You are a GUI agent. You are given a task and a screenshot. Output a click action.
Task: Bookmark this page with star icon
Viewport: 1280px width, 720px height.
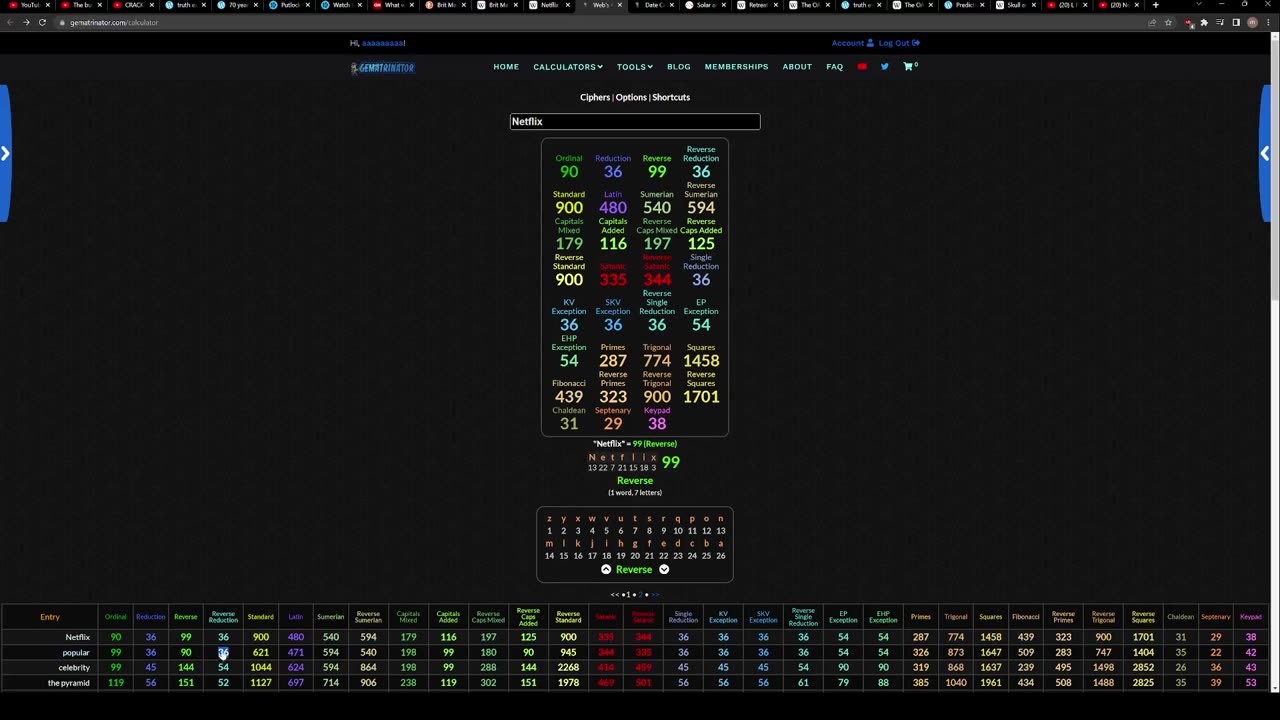(x=1168, y=22)
